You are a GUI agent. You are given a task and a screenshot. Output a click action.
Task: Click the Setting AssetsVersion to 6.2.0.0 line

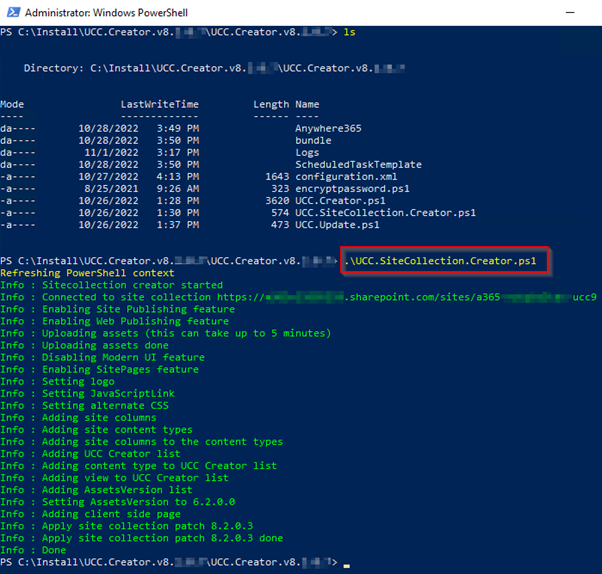(118, 502)
